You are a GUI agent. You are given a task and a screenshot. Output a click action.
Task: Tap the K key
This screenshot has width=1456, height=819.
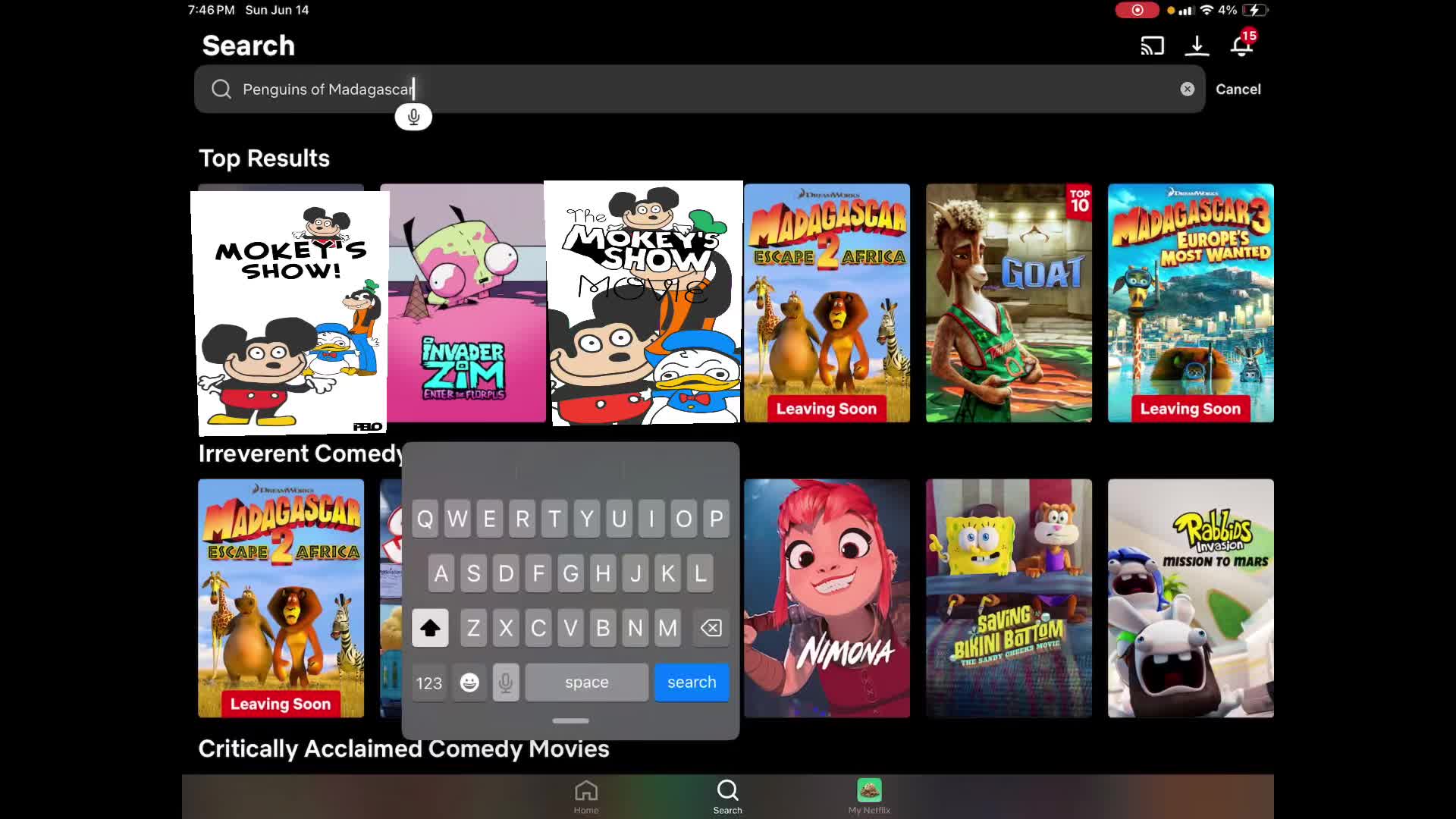(668, 573)
